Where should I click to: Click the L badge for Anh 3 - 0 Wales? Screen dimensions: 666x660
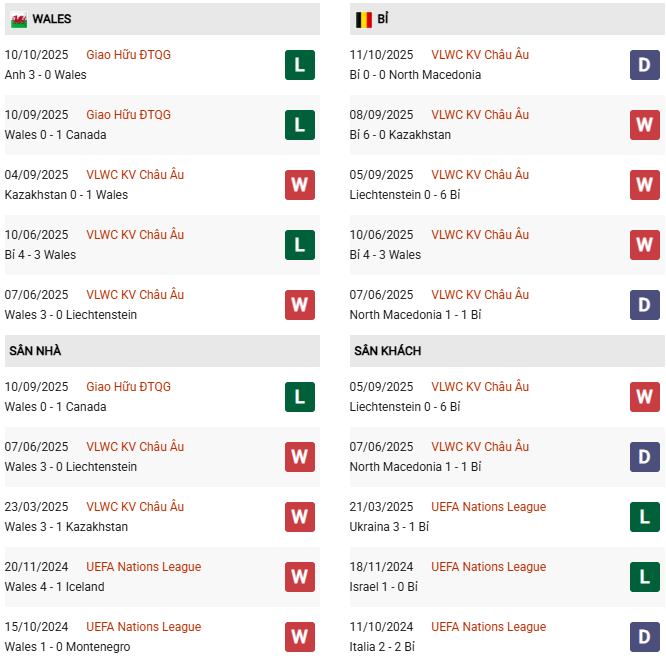[300, 65]
